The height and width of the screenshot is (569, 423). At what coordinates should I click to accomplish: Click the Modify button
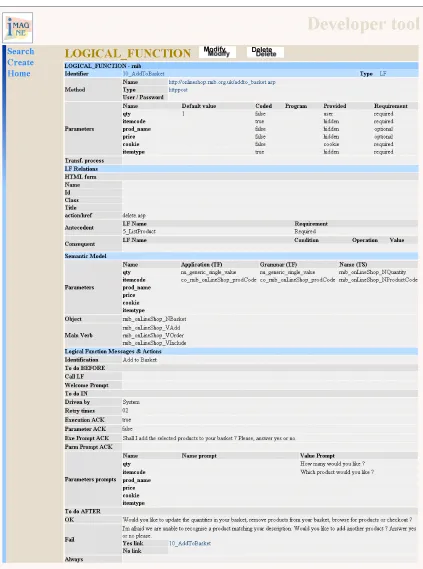pyautogui.click(x=217, y=52)
